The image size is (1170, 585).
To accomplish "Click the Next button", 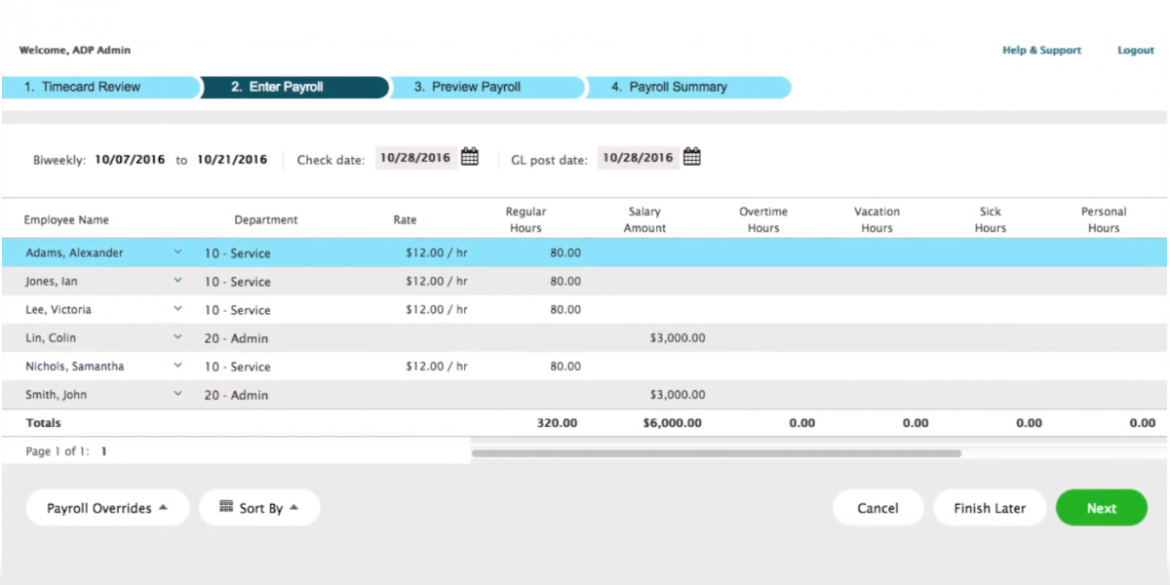I will tap(1101, 507).
